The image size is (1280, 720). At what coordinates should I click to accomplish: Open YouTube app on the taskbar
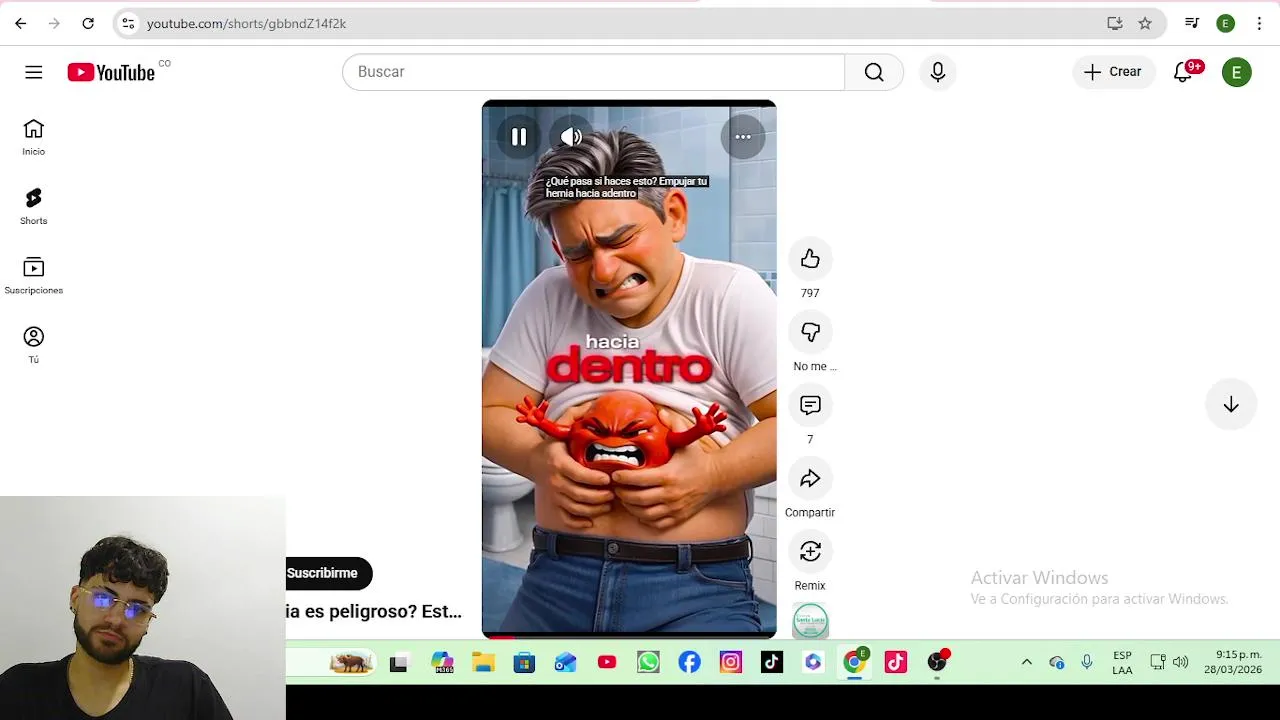607,662
